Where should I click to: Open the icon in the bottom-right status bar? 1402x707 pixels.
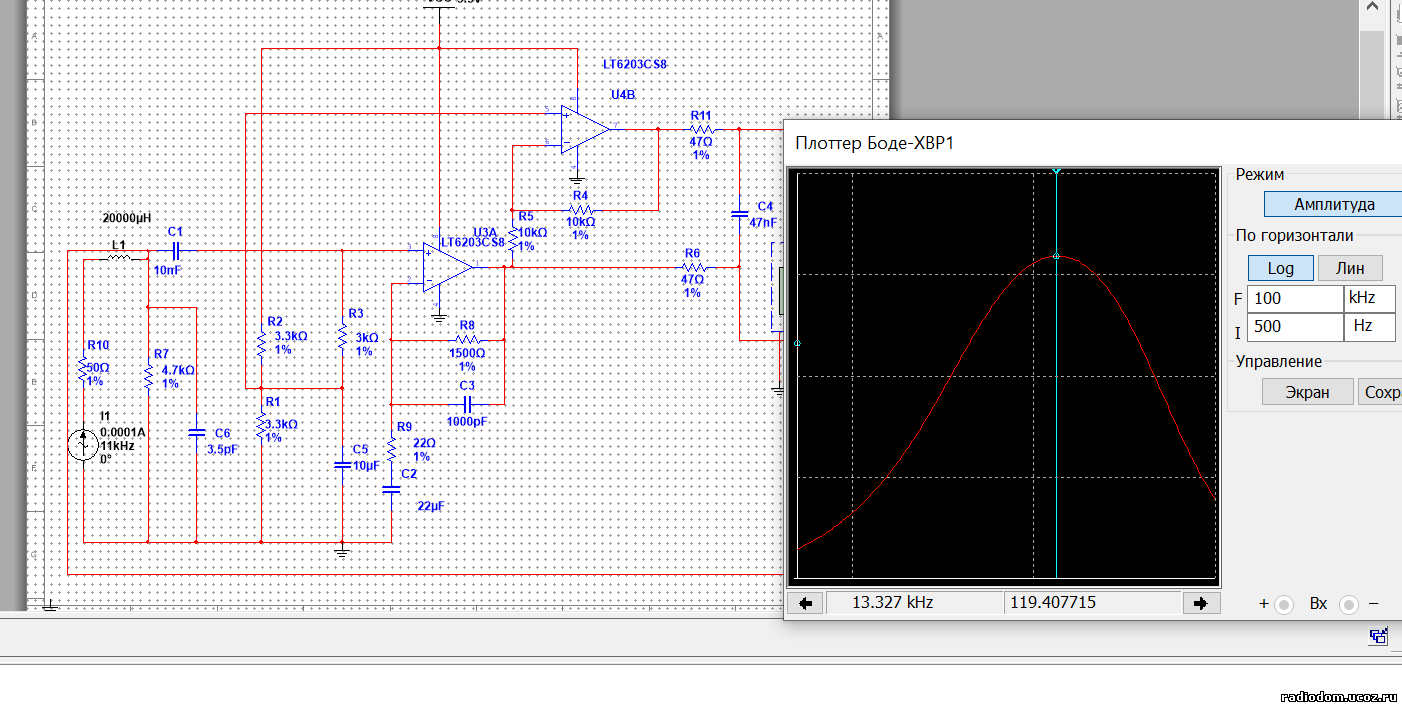click(1379, 636)
